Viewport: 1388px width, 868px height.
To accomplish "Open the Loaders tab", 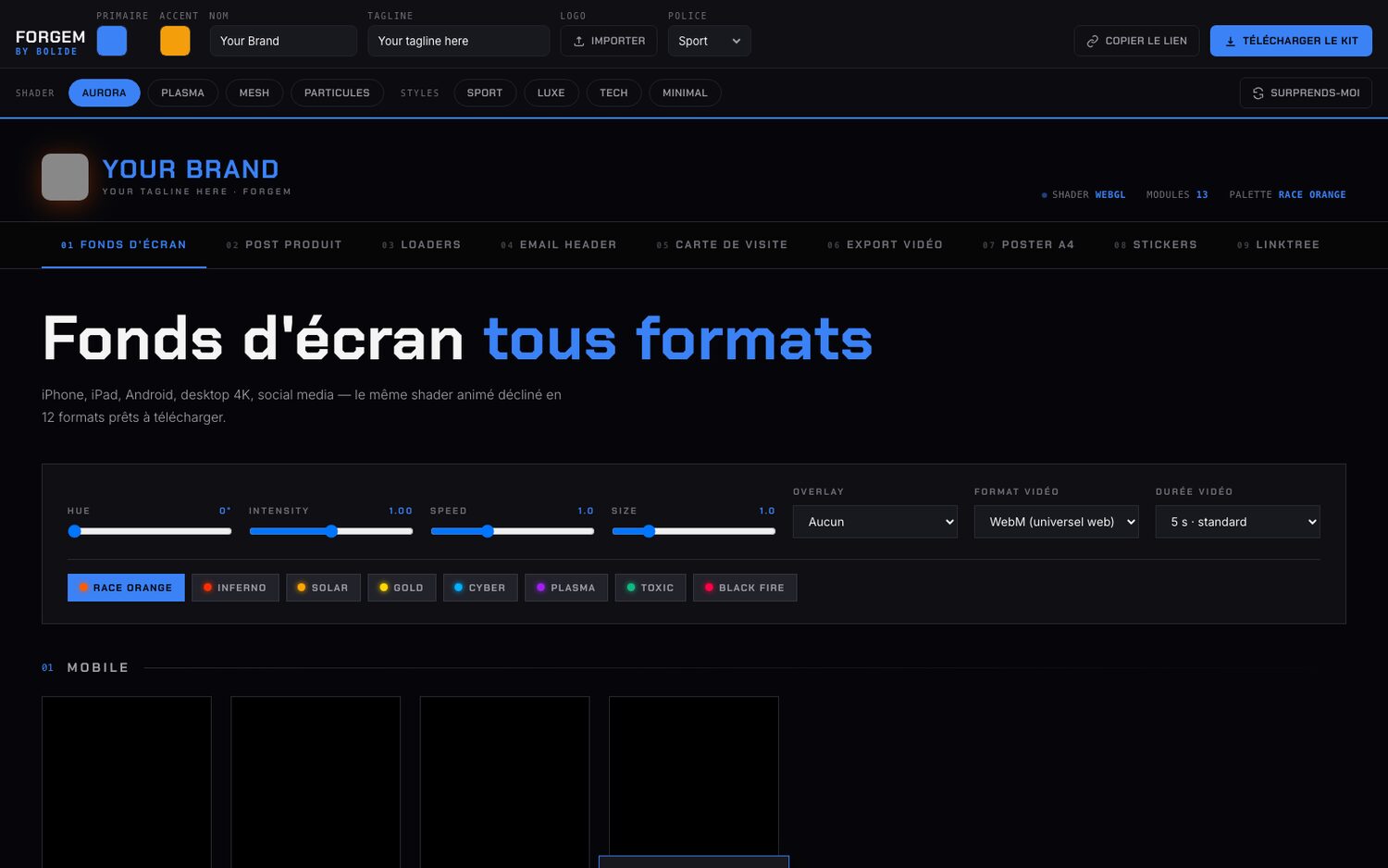I will (x=421, y=245).
